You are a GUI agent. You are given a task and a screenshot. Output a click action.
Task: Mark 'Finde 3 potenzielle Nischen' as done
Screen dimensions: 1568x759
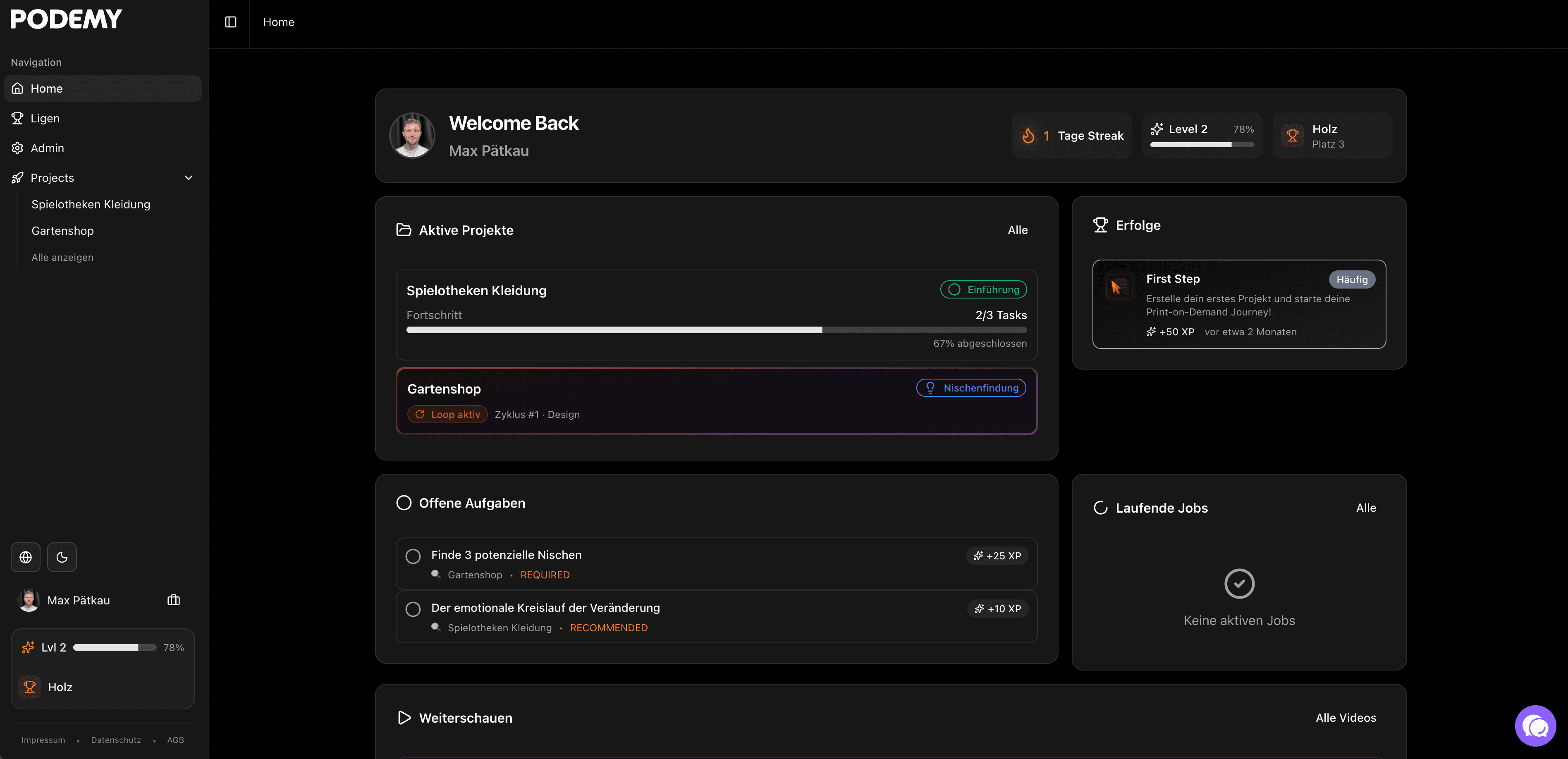(414, 556)
